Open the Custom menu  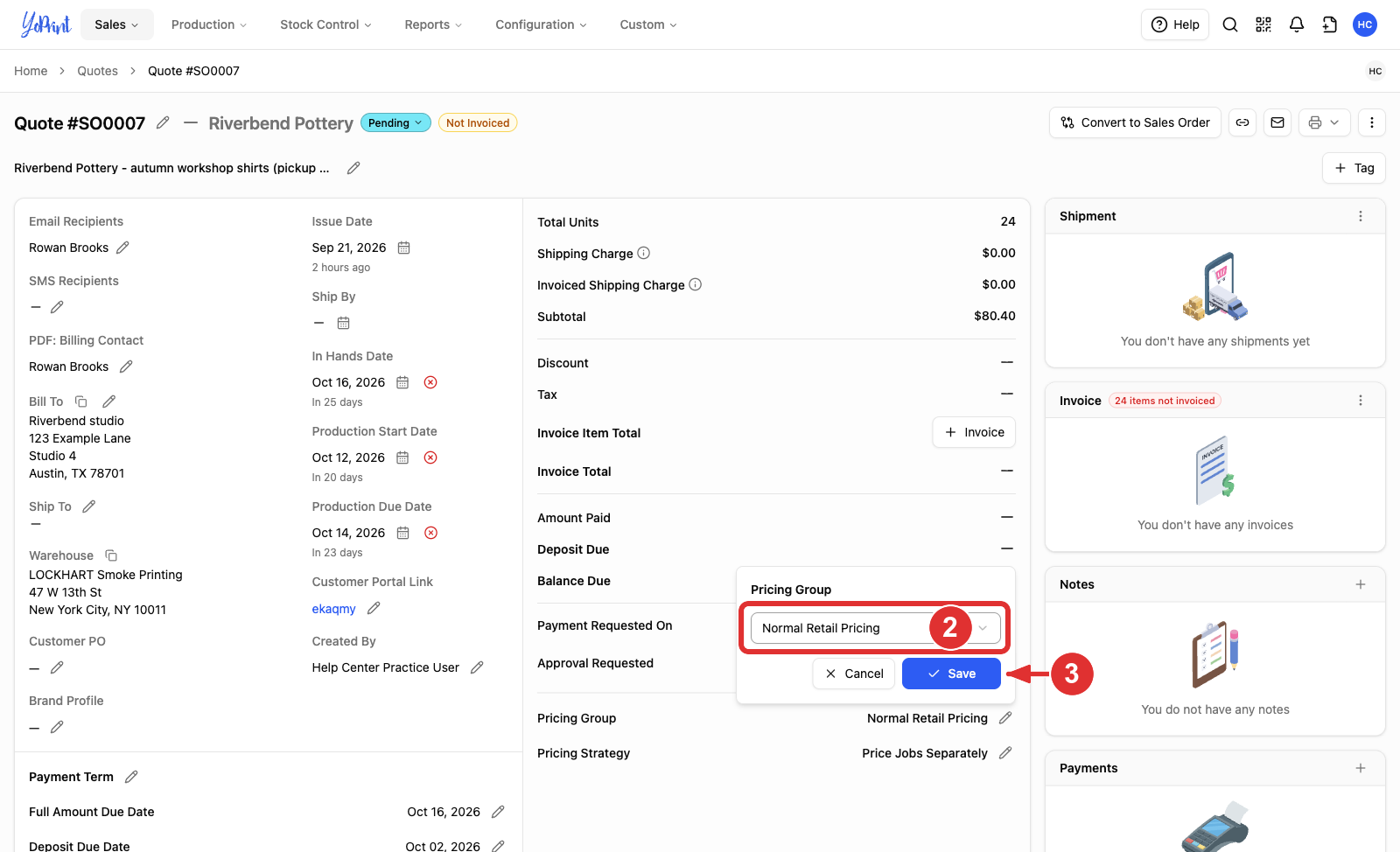click(648, 24)
